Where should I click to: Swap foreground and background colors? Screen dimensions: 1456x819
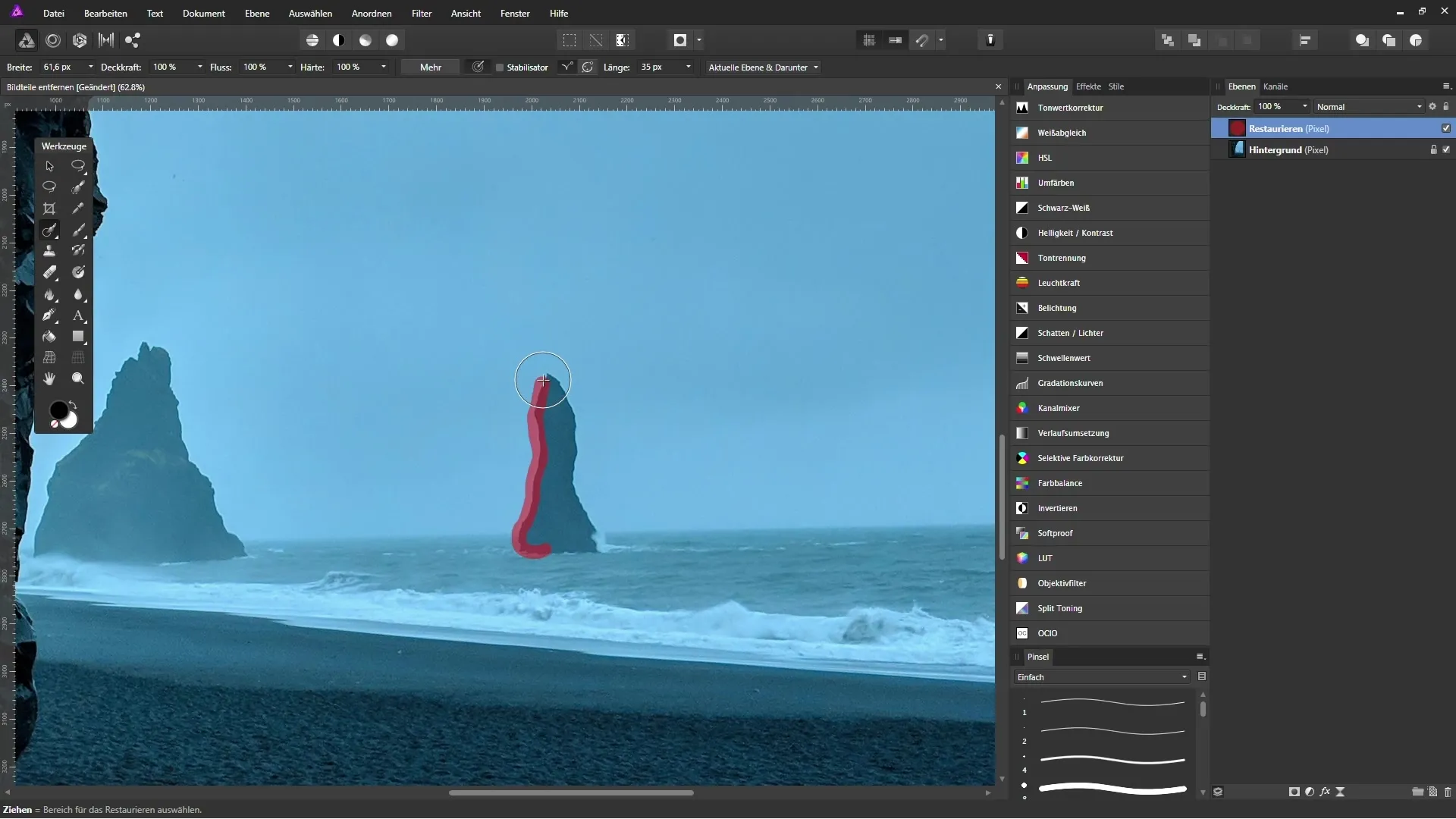73,404
